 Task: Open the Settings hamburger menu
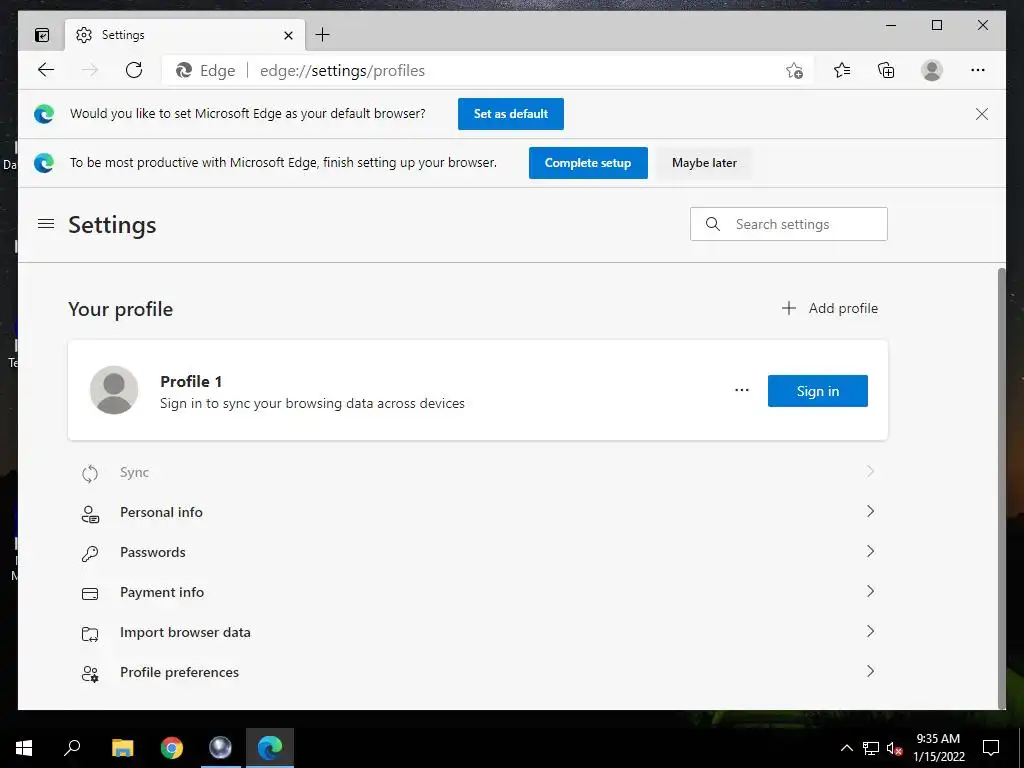pos(46,224)
